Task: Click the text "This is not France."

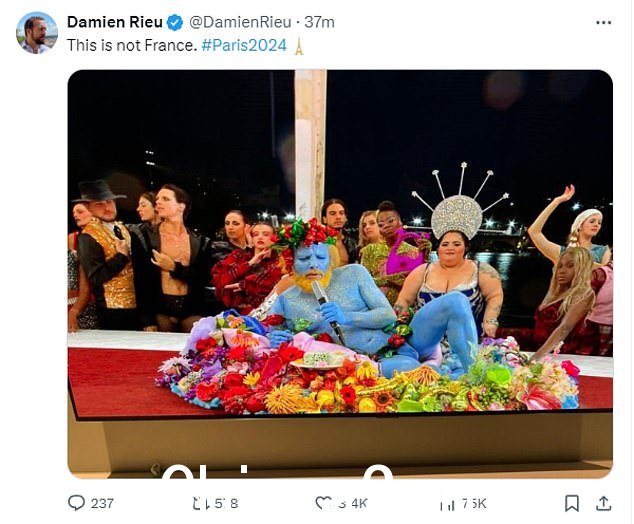Action: 132,45
